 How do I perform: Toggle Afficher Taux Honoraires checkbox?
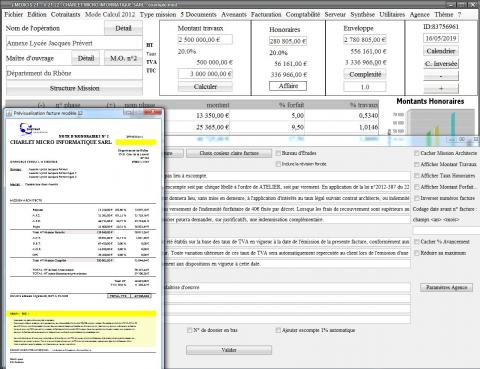click(417, 175)
